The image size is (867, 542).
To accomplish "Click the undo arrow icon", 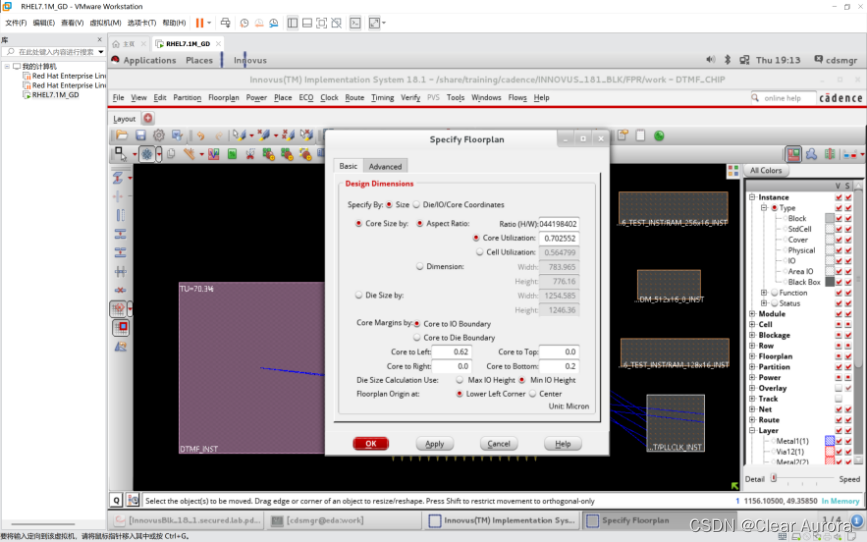I will [200, 136].
